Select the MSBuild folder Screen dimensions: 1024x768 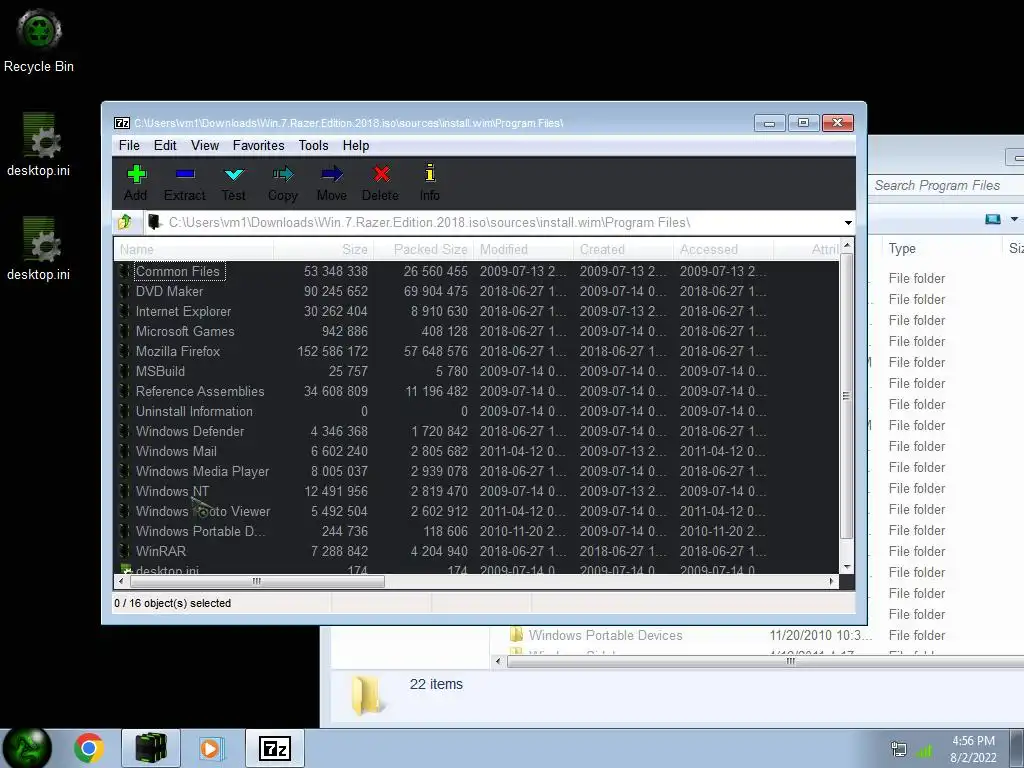click(477, 371)
